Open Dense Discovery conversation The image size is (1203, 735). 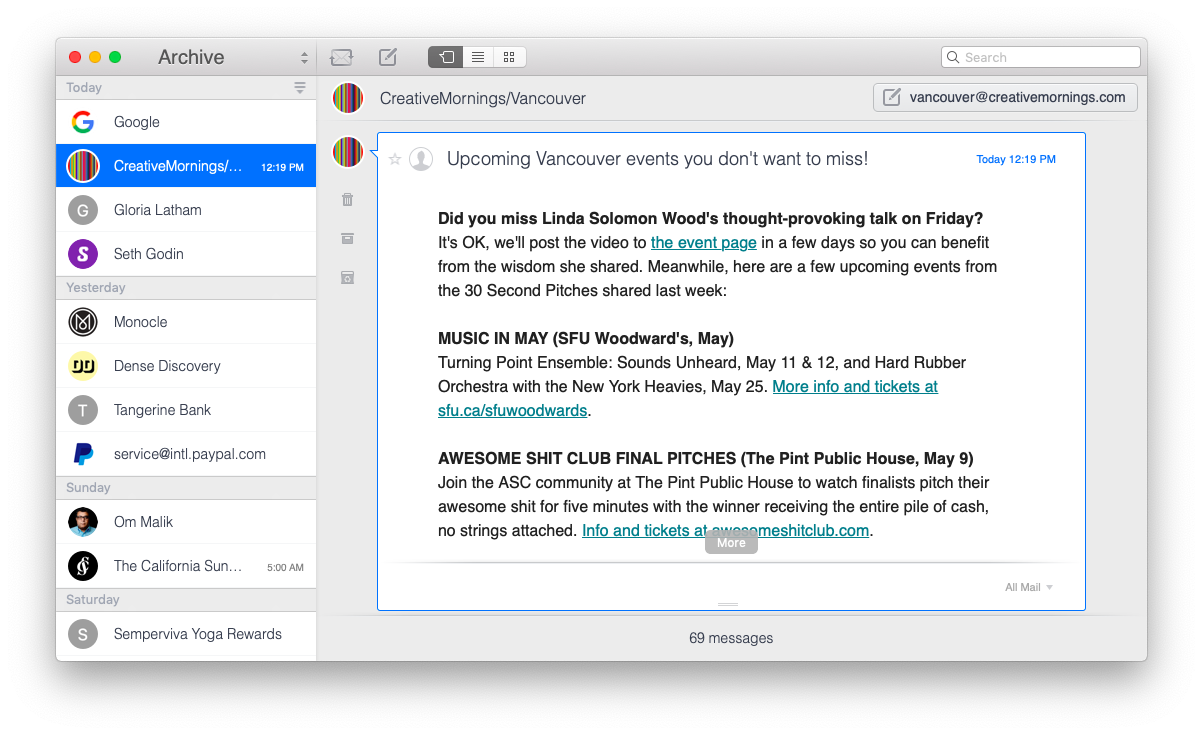(x=186, y=366)
